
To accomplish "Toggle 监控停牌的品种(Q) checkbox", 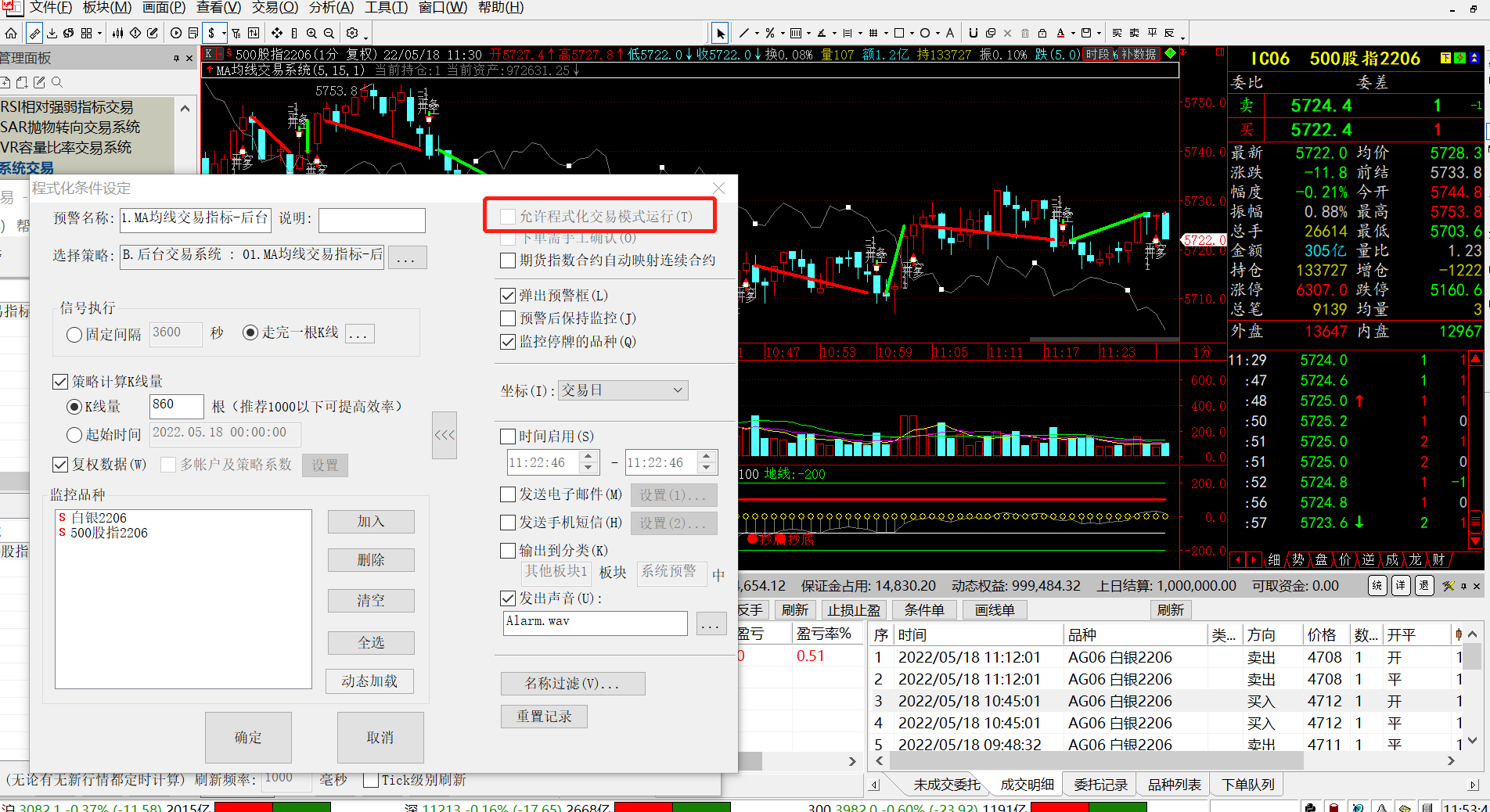I will (508, 342).
